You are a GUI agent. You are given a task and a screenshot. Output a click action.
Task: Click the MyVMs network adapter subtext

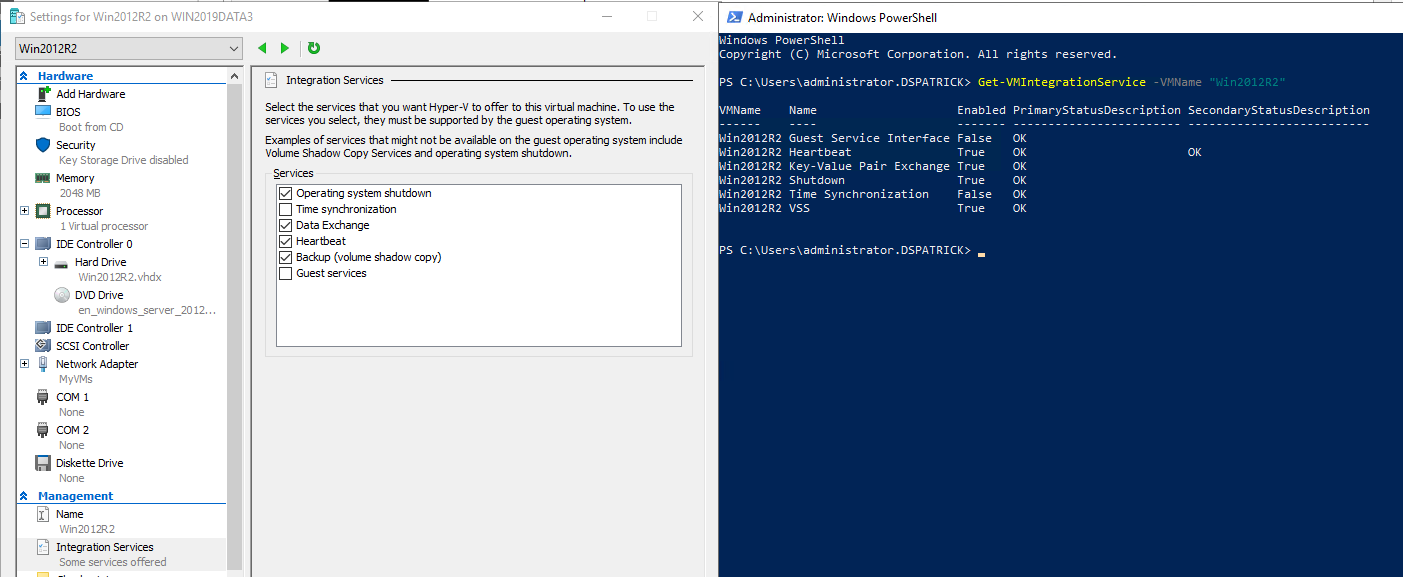[x=76, y=379]
